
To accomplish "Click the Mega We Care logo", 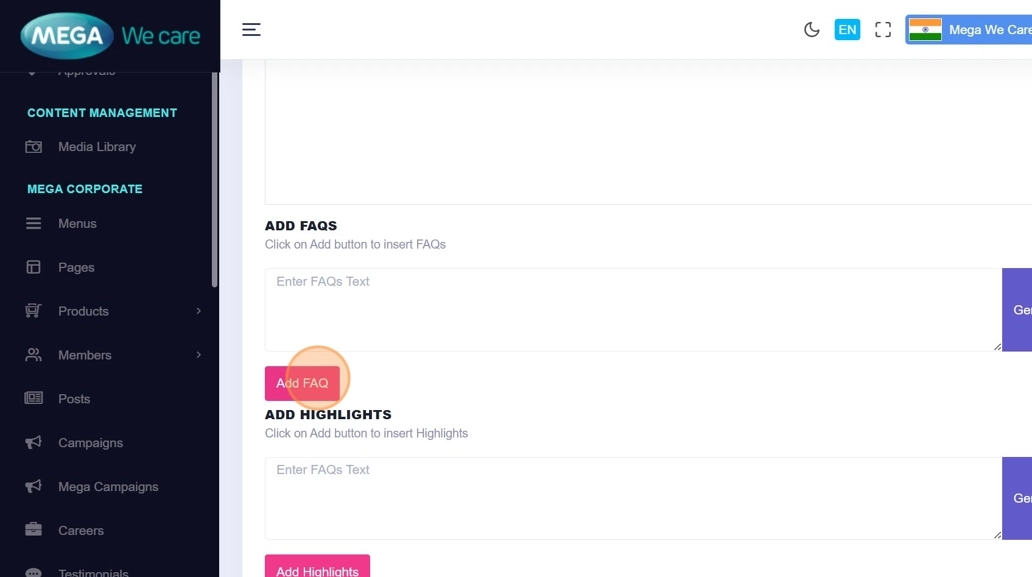I will point(110,37).
